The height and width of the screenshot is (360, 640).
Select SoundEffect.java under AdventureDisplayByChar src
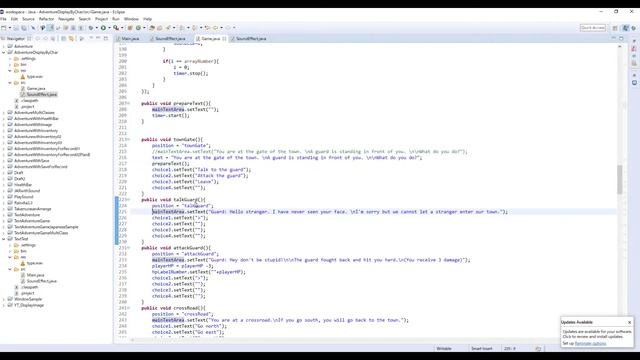42,94
